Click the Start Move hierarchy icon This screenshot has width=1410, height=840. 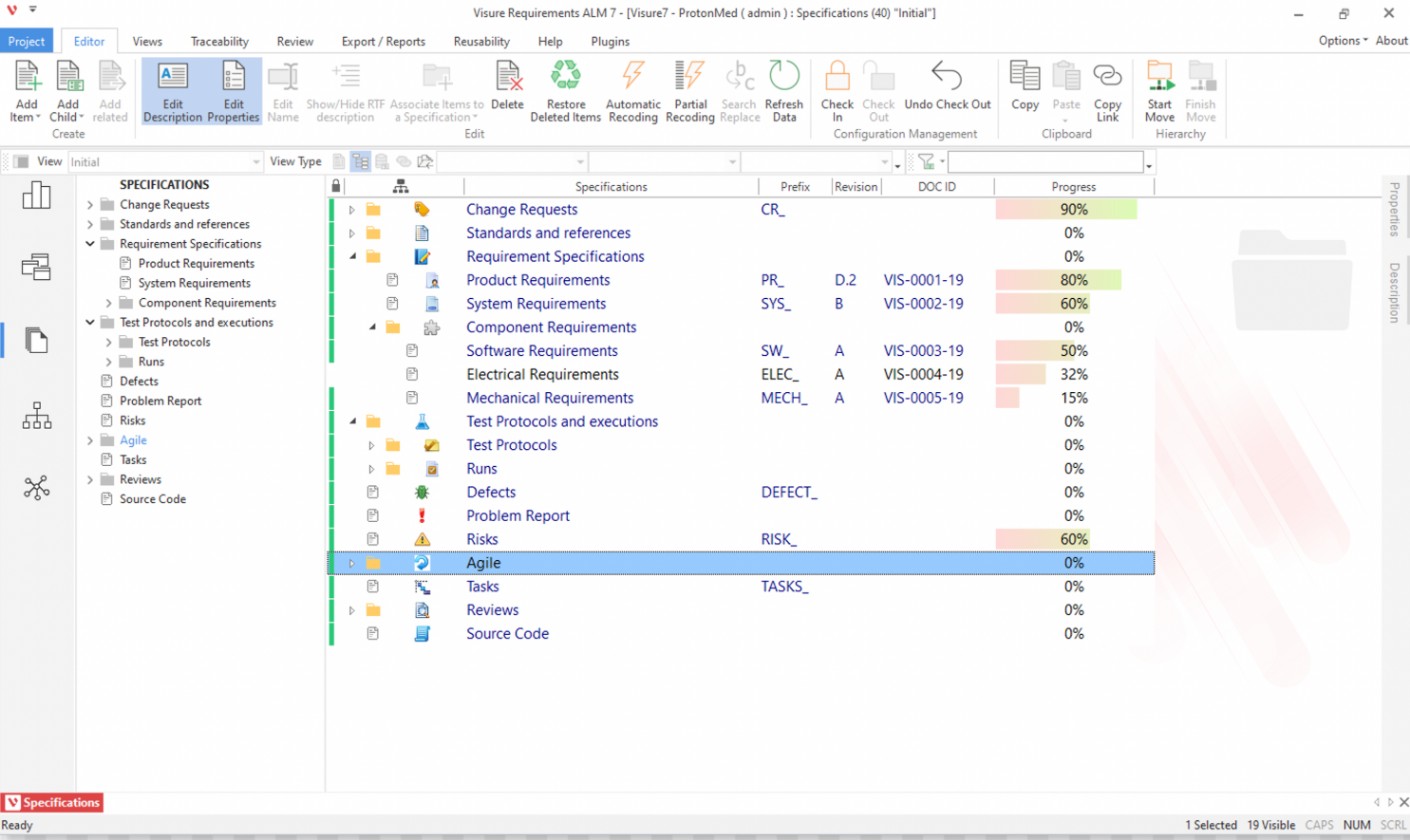pyautogui.click(x=1159, y=77)
